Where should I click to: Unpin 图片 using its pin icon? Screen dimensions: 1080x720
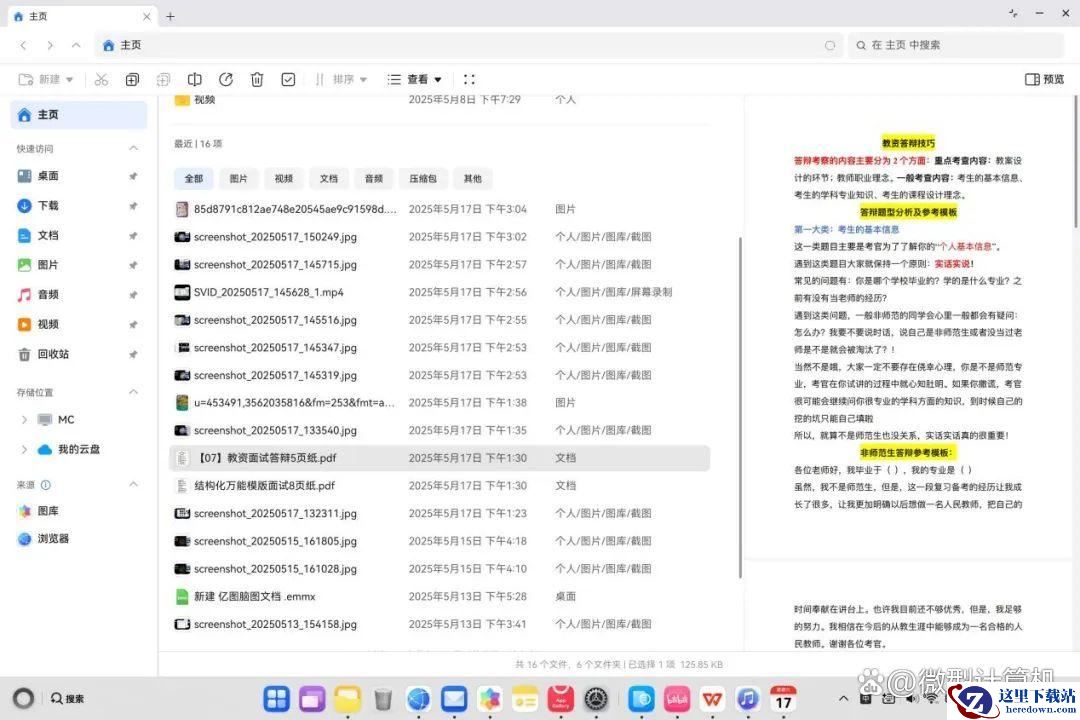click(133, 265)
